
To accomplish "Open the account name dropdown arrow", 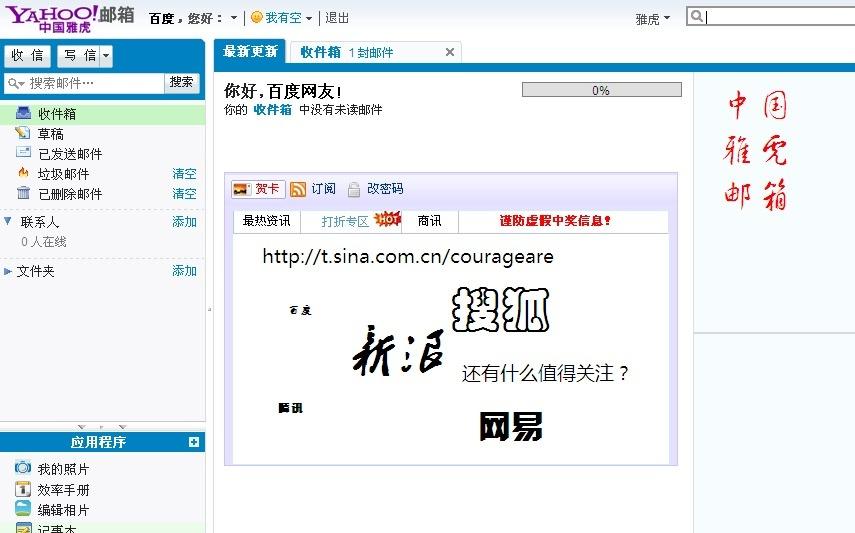I will click(234, 18).
